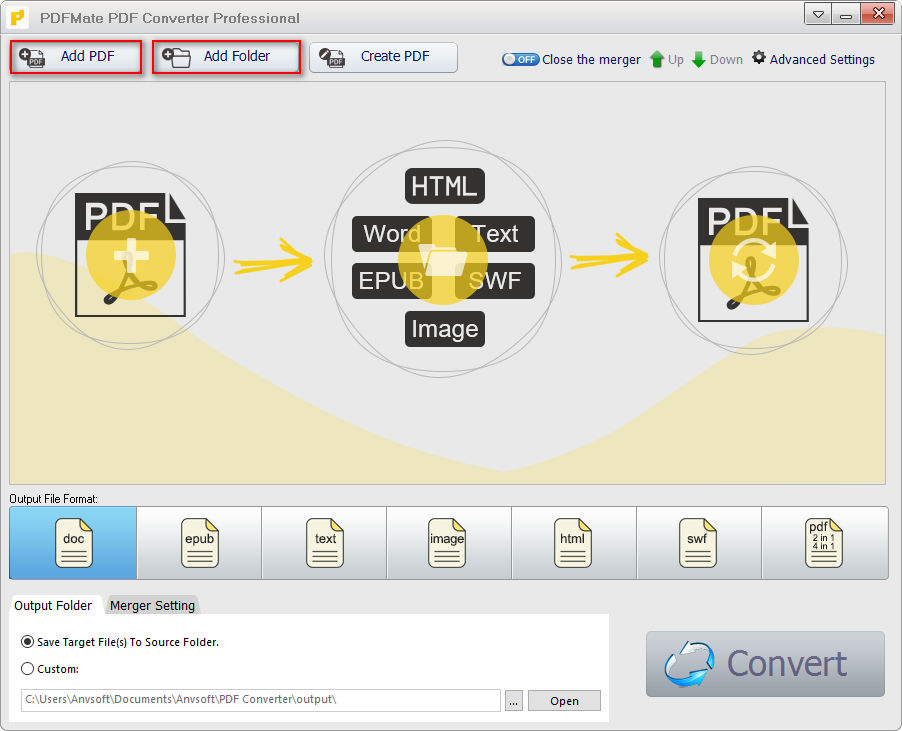
Task: Enable the Custom output folder option
Action: (27, 669)
